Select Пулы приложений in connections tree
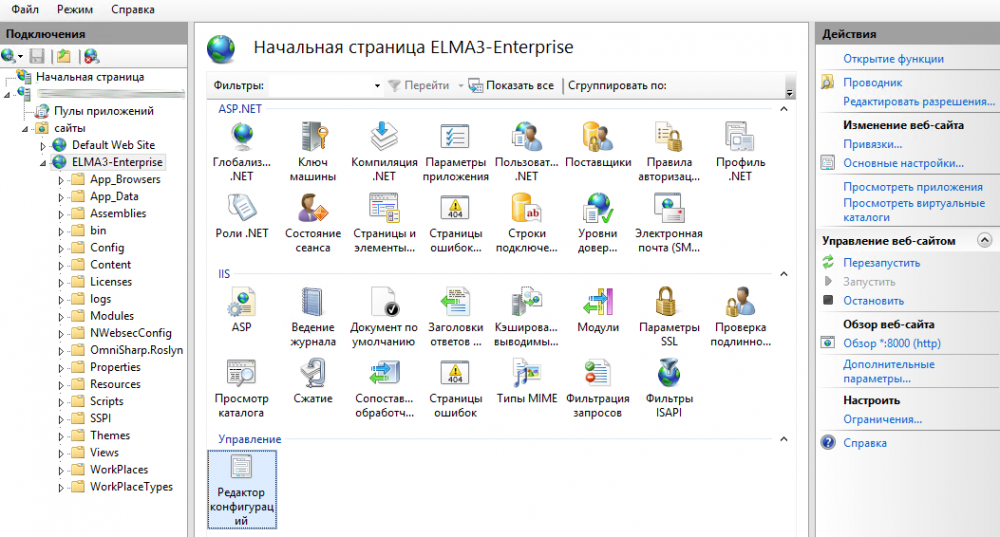This screenshot has height=537, width=1000. [x=103, y=111]
